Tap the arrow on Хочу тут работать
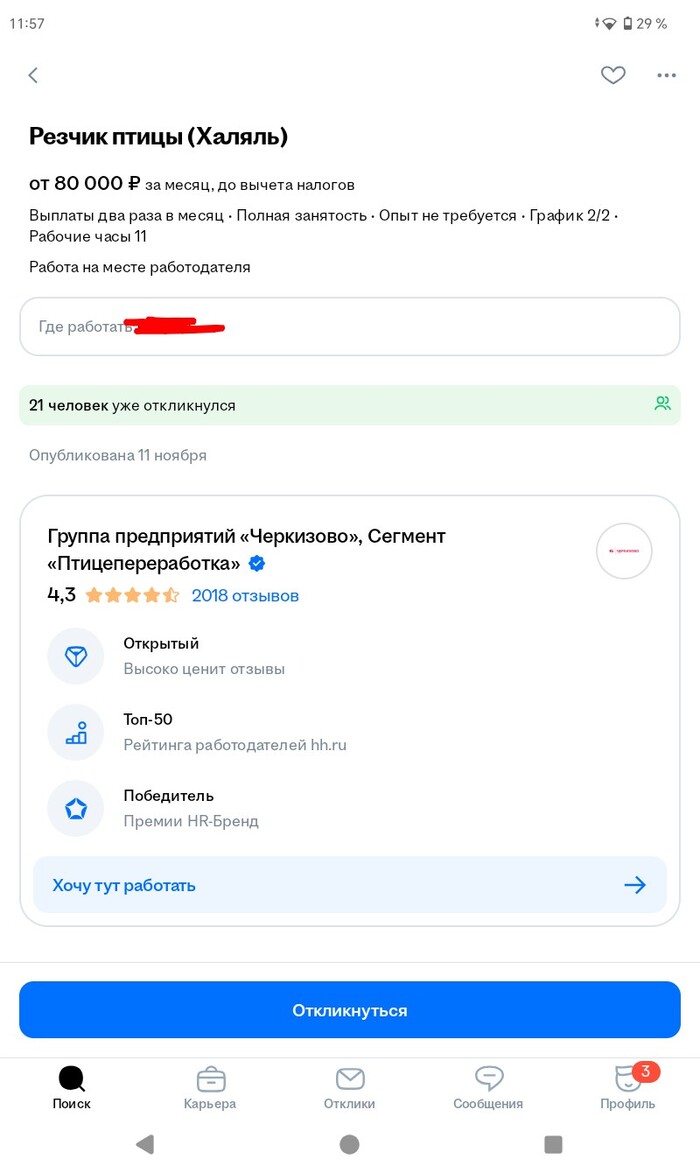The width and height of the screenshot is (700, 1173). click(636, 884)
